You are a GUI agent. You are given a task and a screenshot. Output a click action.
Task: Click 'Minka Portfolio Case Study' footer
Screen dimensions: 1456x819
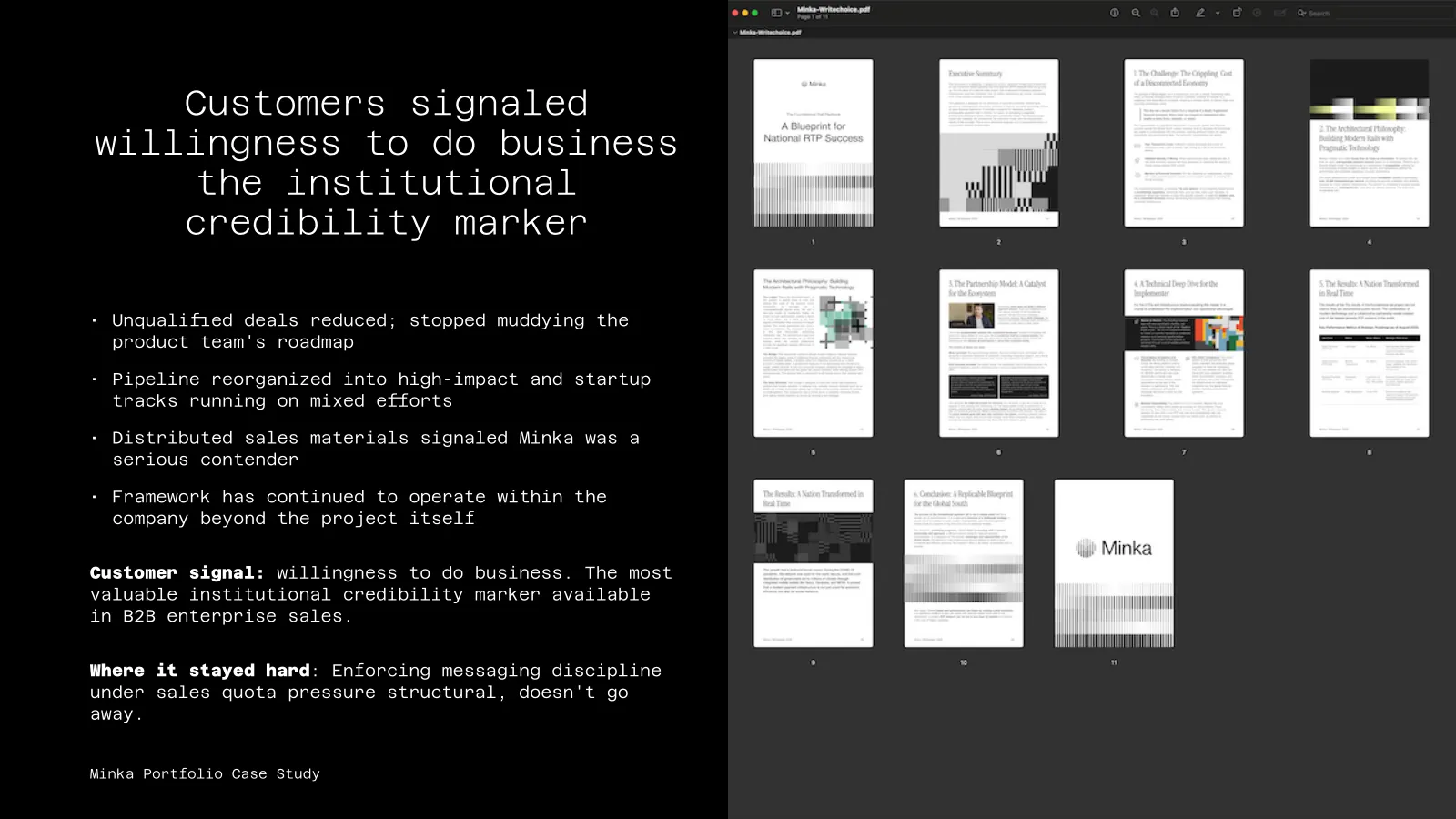(205, 773)
